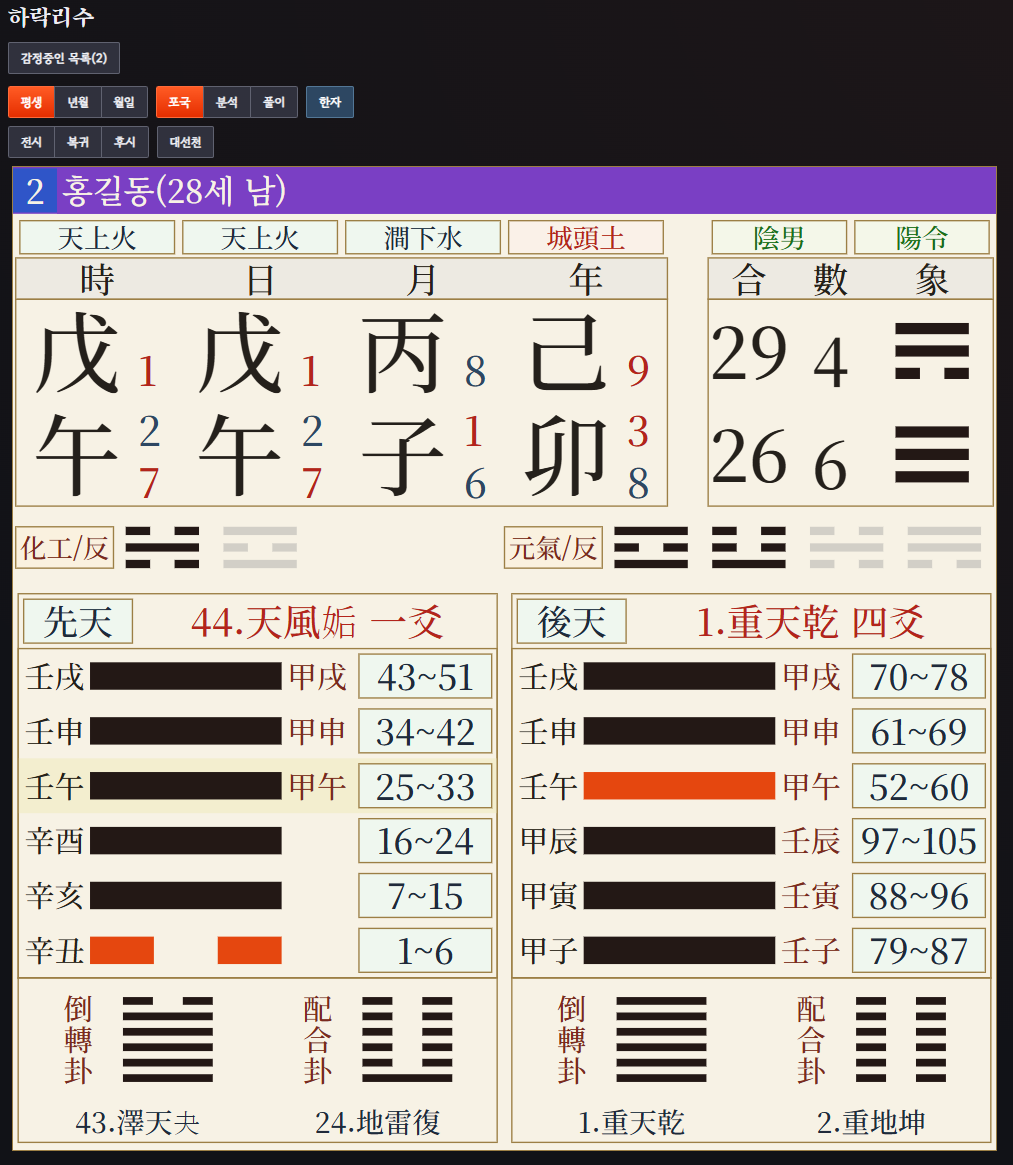
Task: Click the trigram symbol beside 29 4
Action: [x=932, y=351]
